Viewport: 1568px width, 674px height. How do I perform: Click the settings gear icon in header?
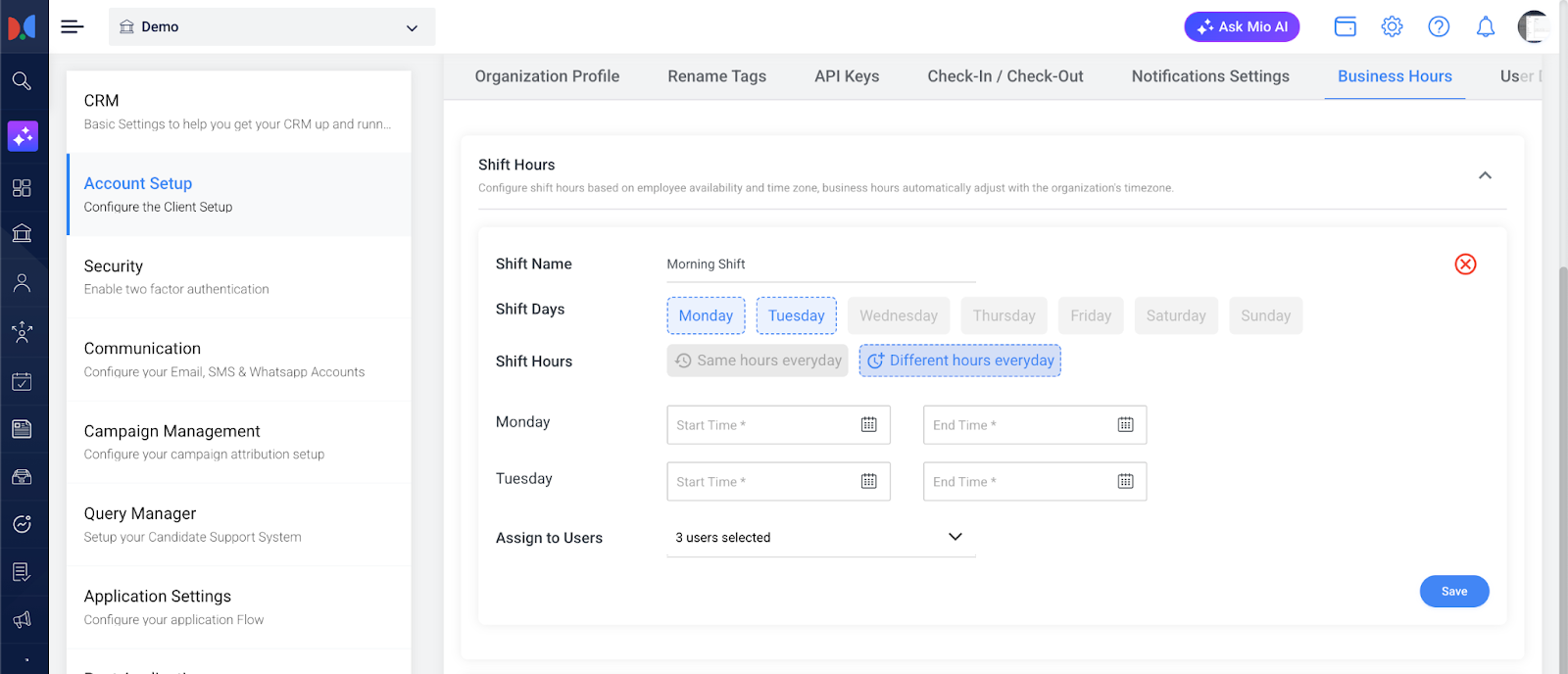[x=1392, y=27]
